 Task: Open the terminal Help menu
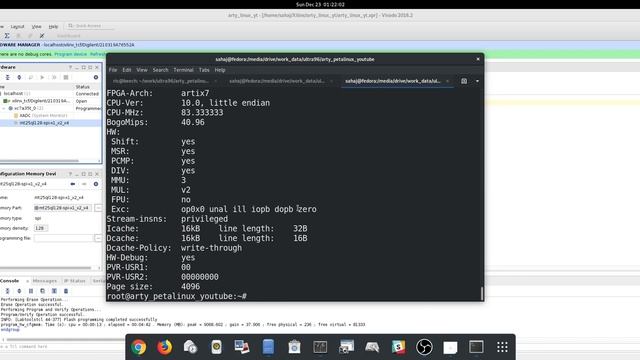point(220,70)
